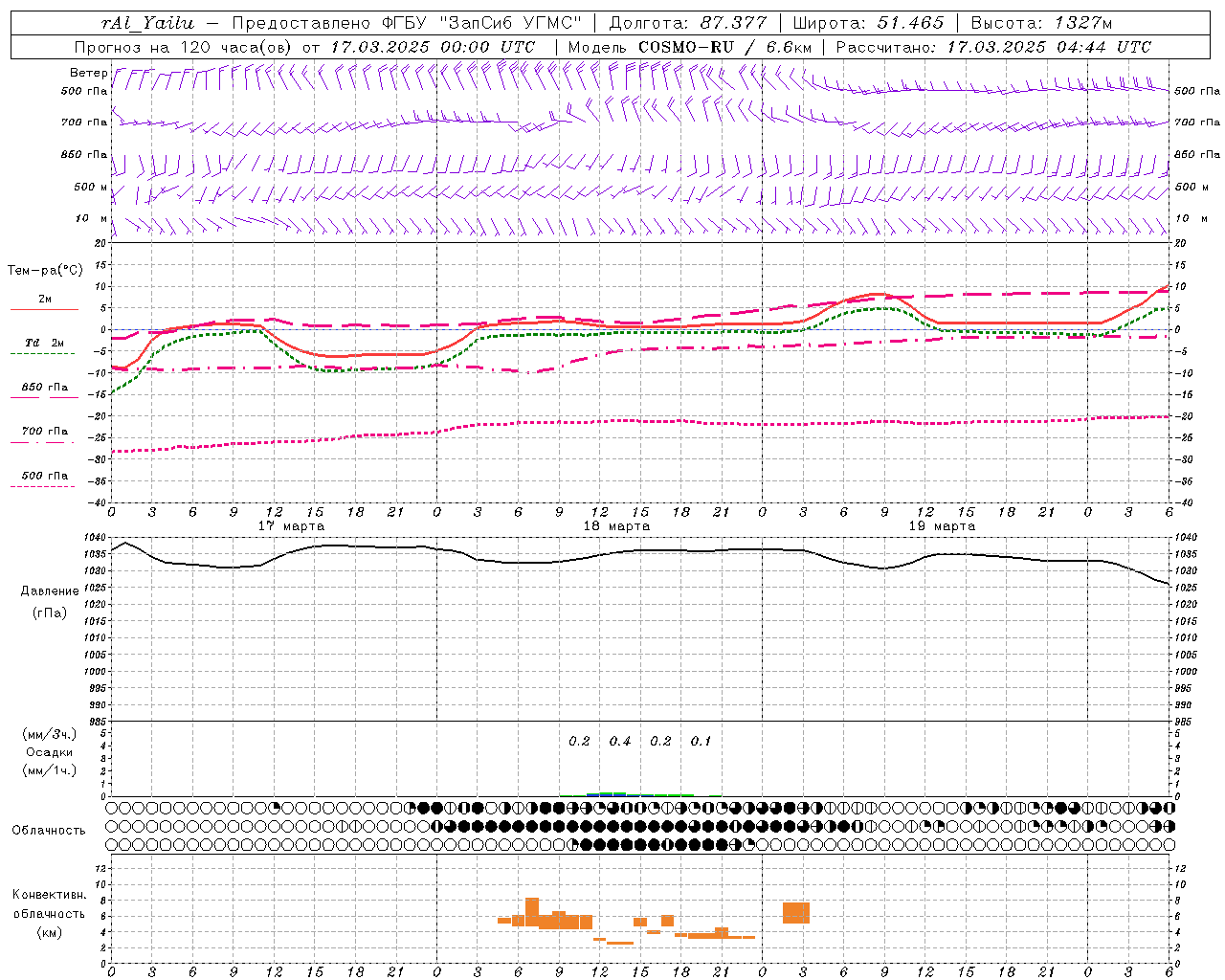Click the model name 'COSMO-RU / 6.6км'
The height and width of the screenshot is (980, 1225).
pos(724,47)
